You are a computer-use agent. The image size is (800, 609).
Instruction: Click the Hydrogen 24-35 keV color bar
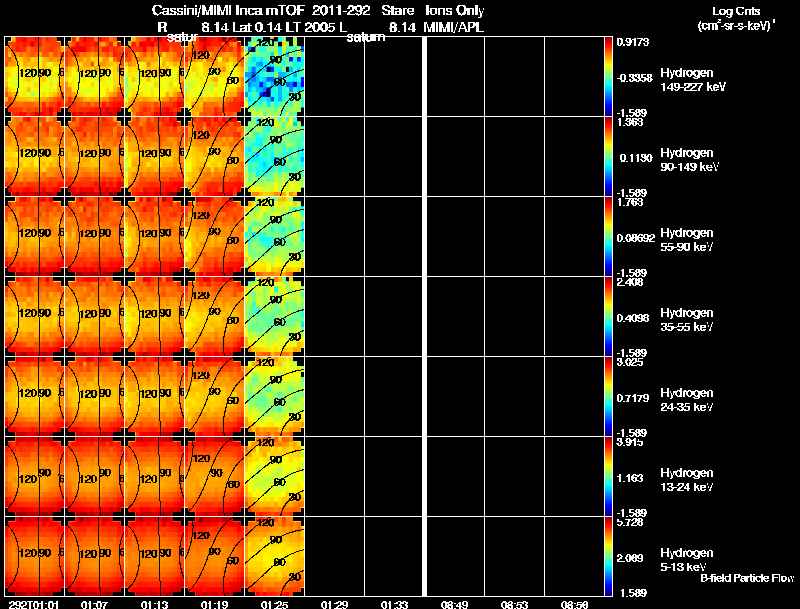pos(608,396)
